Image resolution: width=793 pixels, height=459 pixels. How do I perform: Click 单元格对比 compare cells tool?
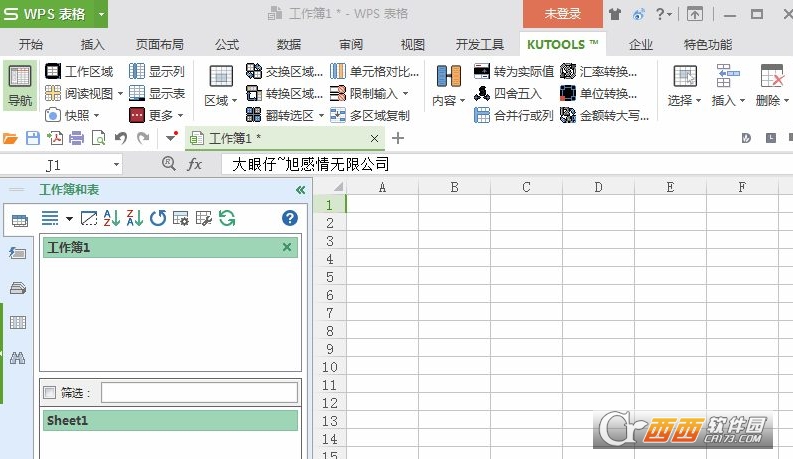coord(374,71)
